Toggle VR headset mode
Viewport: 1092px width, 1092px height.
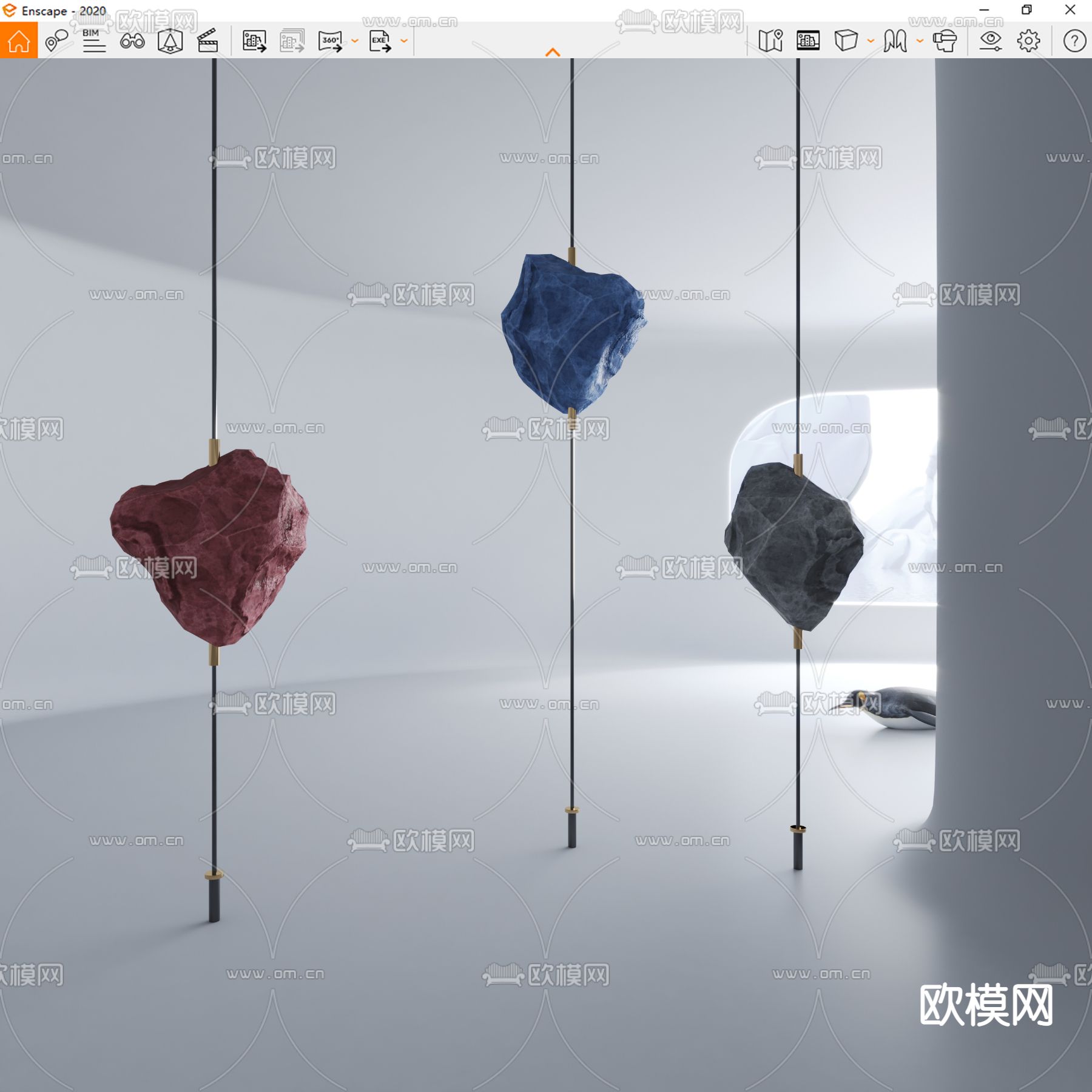[946, 41]
